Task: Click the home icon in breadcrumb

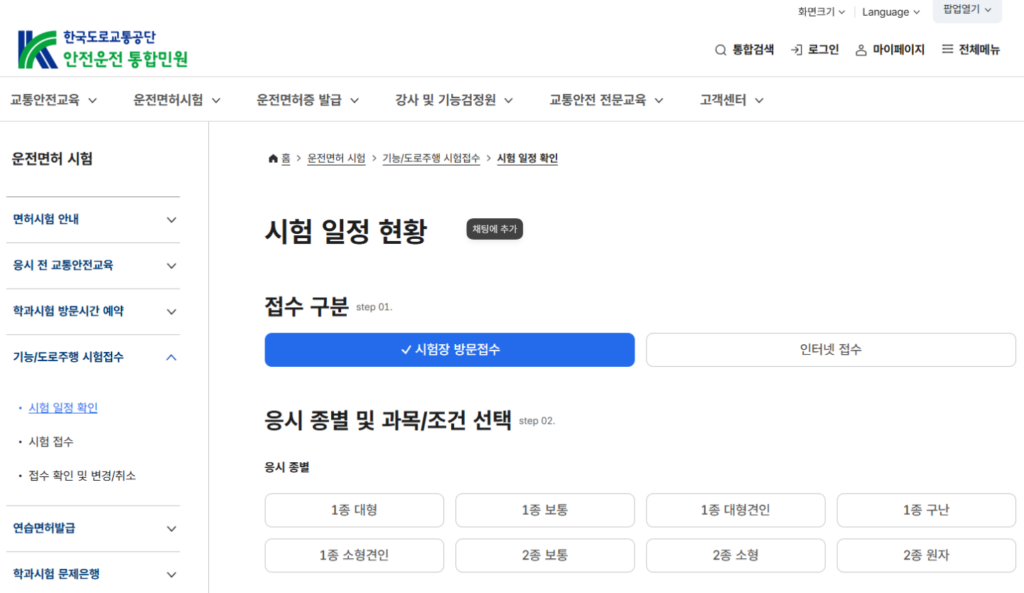Action: pos(273,158)
